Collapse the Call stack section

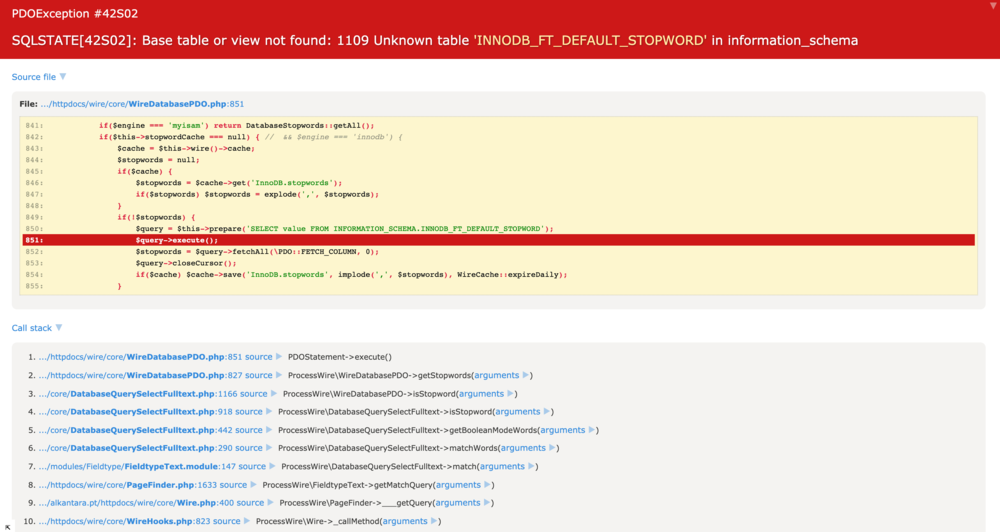pos(37,328)
